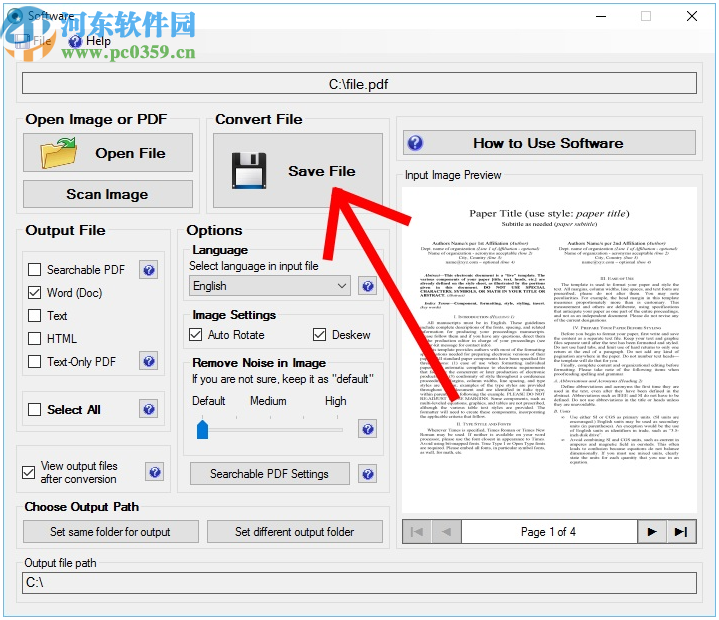Open the Help menu

coord(90,41)
